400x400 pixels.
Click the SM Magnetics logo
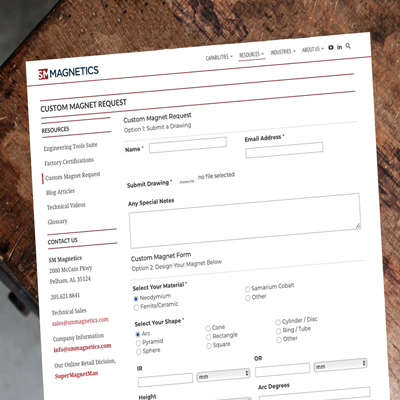(x=68, y=72)
